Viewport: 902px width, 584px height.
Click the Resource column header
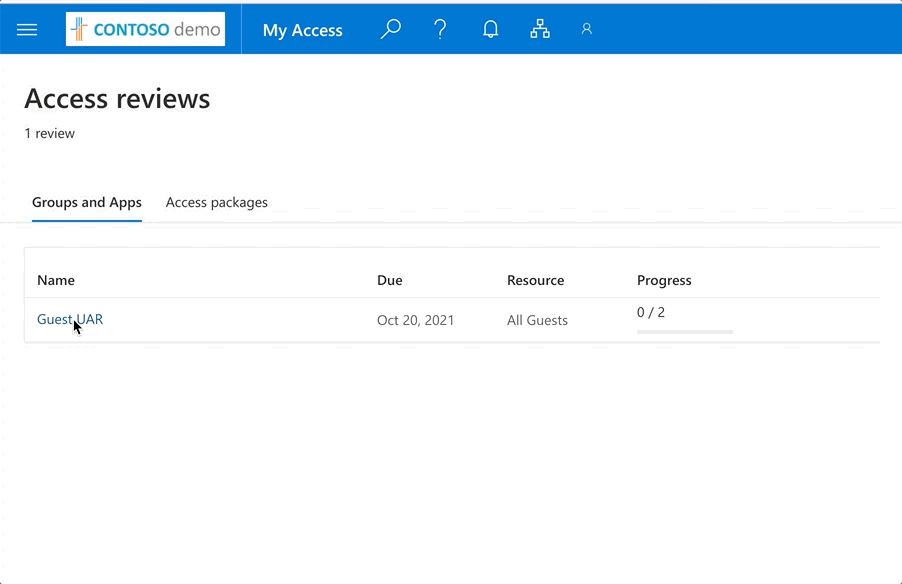535,280
